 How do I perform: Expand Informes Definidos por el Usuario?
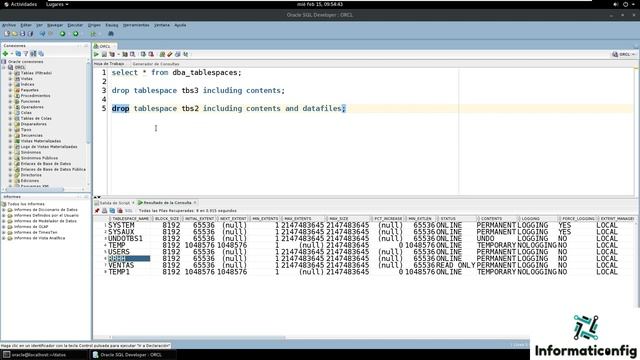pos(4,215)
